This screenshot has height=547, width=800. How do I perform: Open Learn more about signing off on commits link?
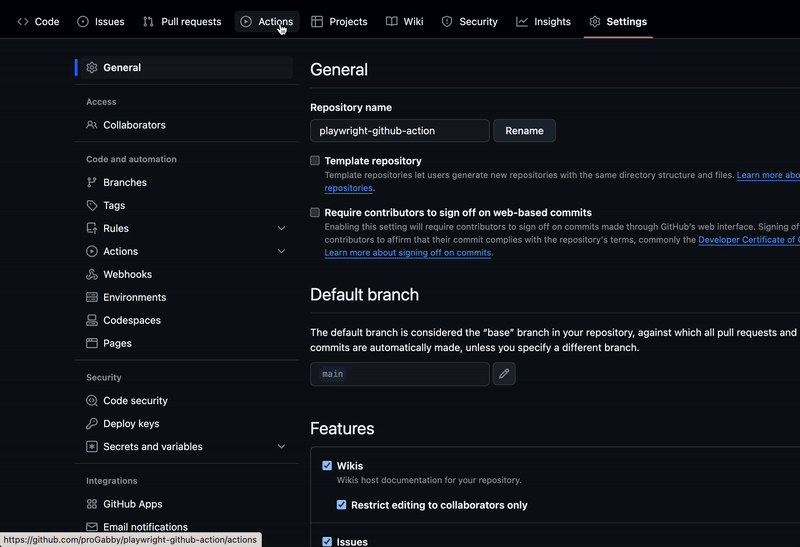(408, 253)
